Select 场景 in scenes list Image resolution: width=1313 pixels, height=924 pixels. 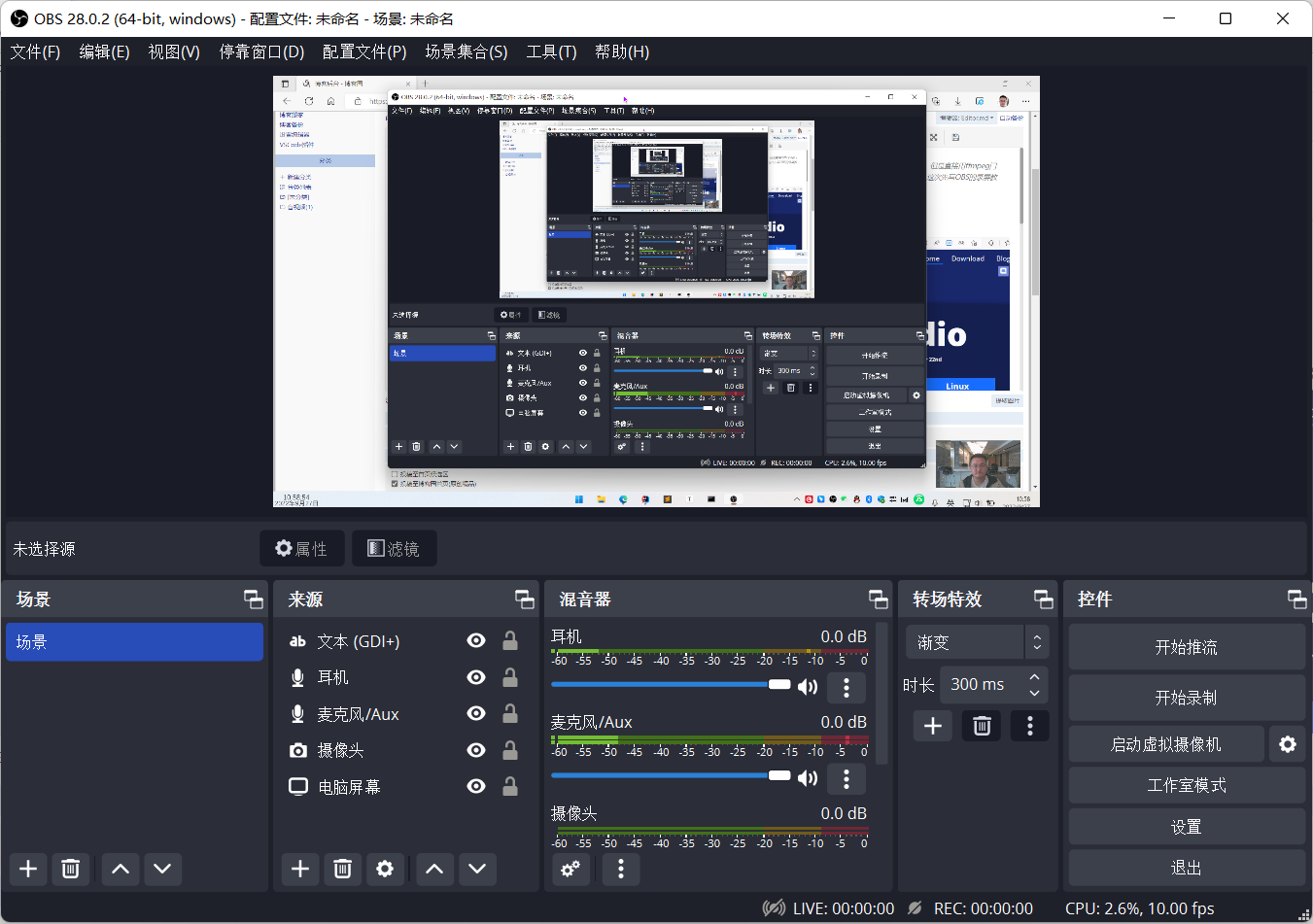pyautogui.click(x=134, y=642)
